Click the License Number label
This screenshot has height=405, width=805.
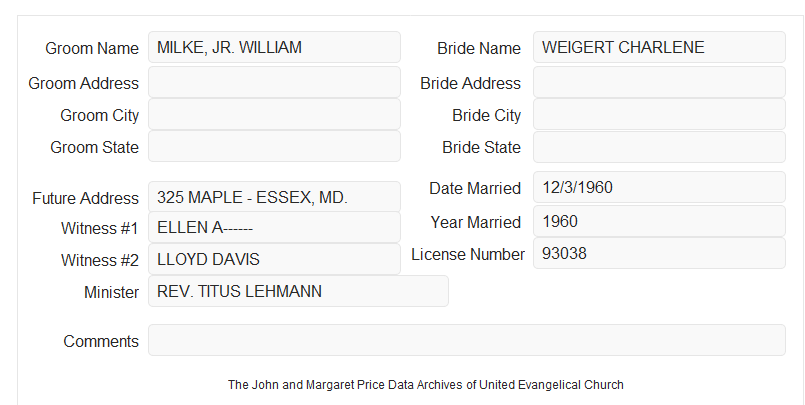(x=468, y=255)
